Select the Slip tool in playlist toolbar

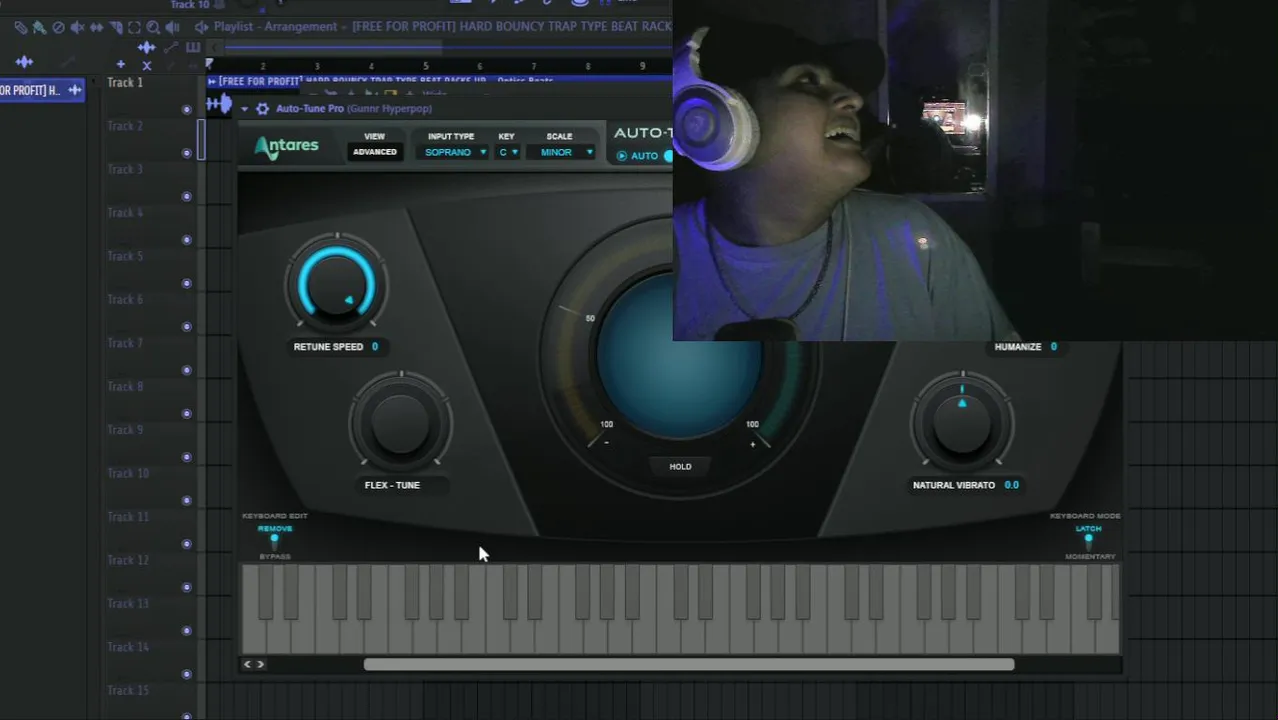pyautogui.click(x=96, y=28)
